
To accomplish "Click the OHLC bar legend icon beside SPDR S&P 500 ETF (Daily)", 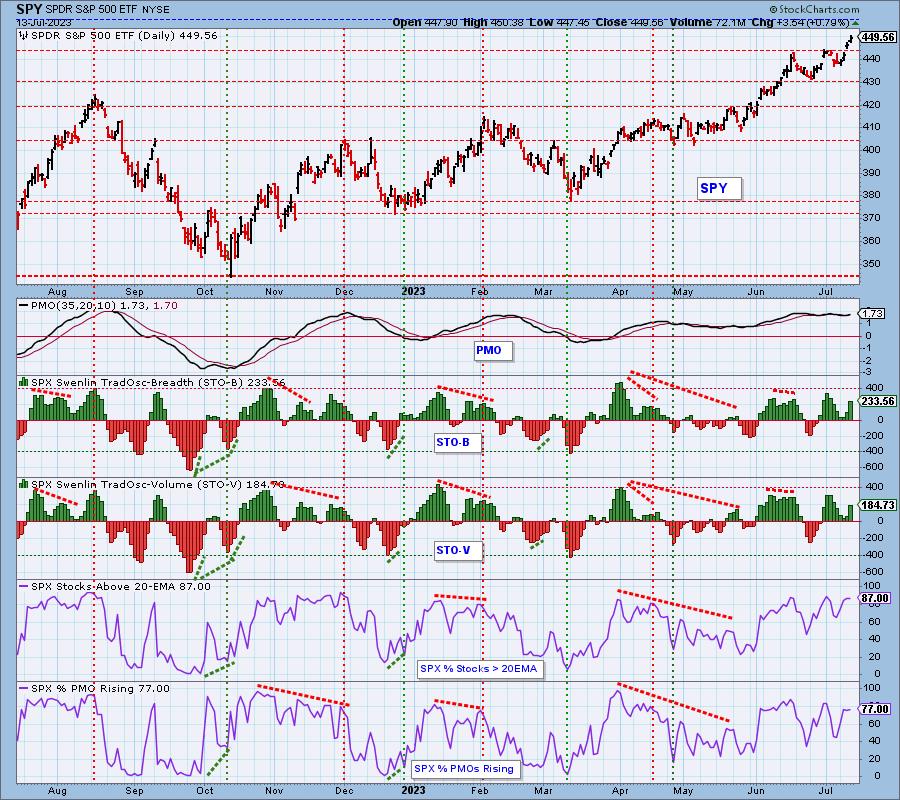I will [x=24, y=36].
